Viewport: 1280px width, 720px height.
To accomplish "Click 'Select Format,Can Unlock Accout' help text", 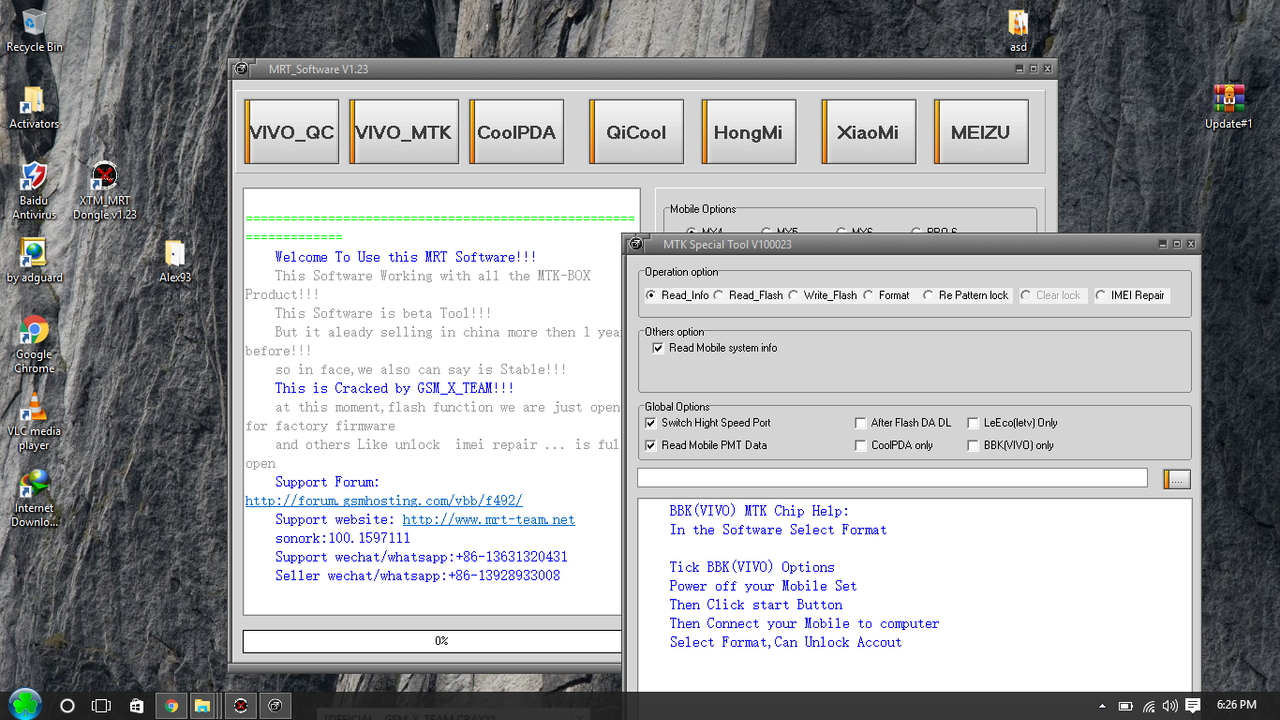I will coord(786,642).
